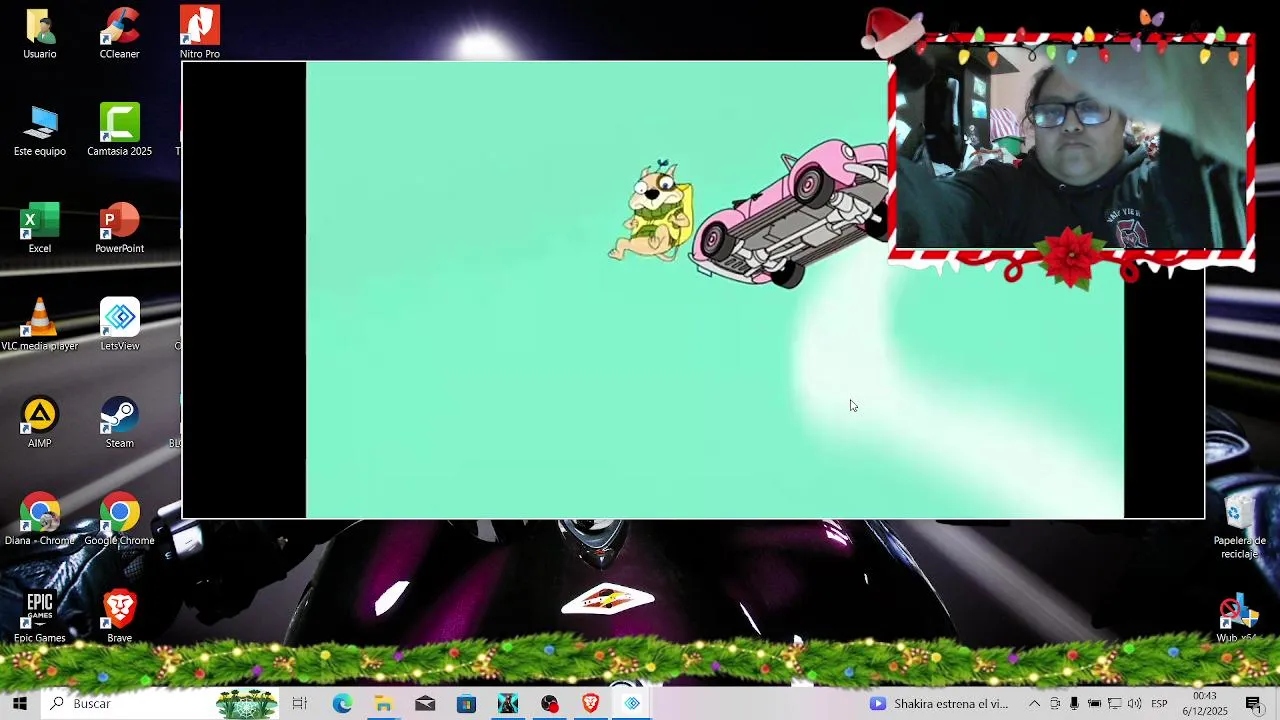
Task: Open Nitro Pro desktop shortcut
Action: pos(199,33)
